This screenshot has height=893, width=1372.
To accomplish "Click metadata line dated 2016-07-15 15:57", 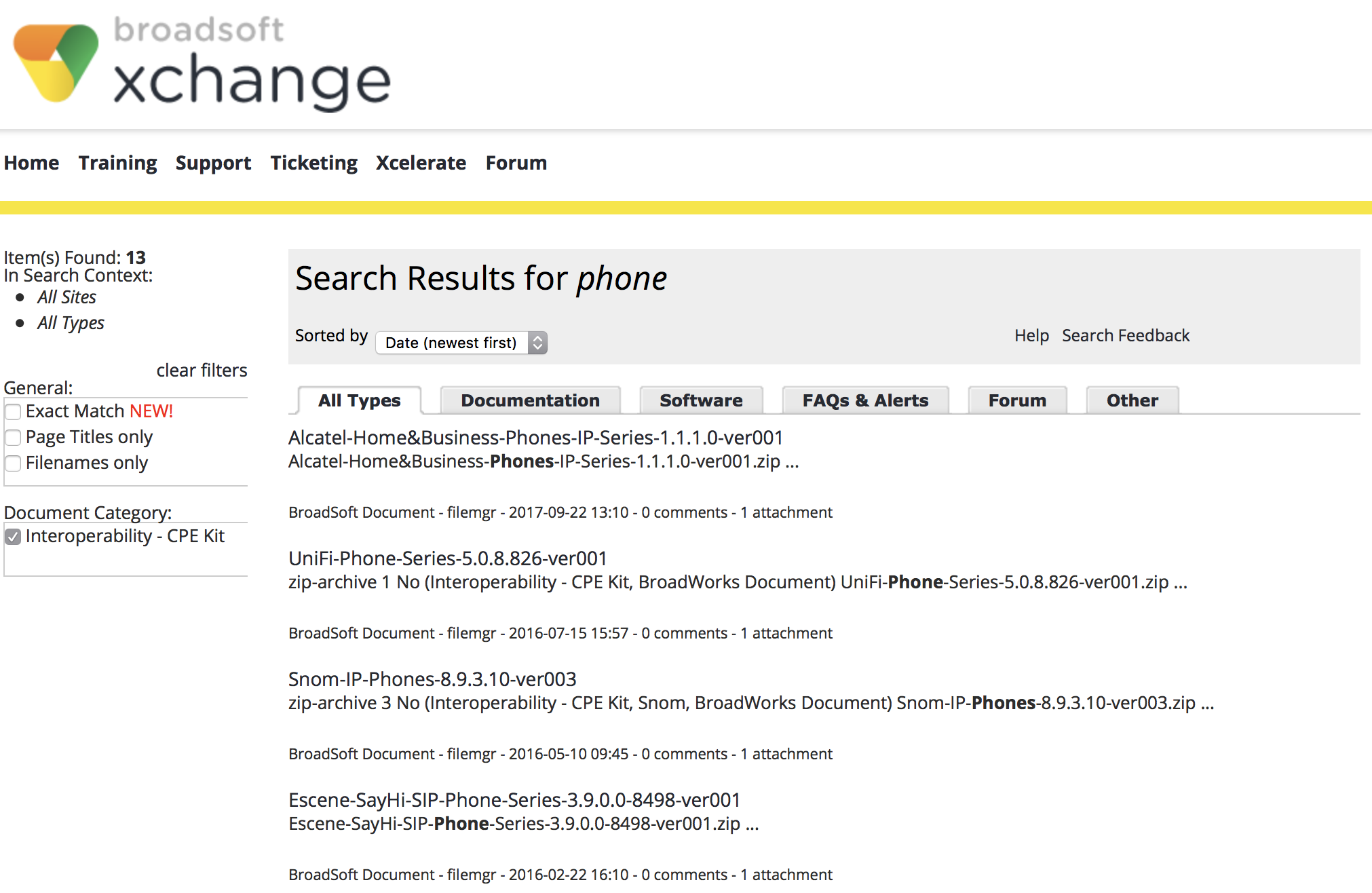I will (x=560, y=633).
